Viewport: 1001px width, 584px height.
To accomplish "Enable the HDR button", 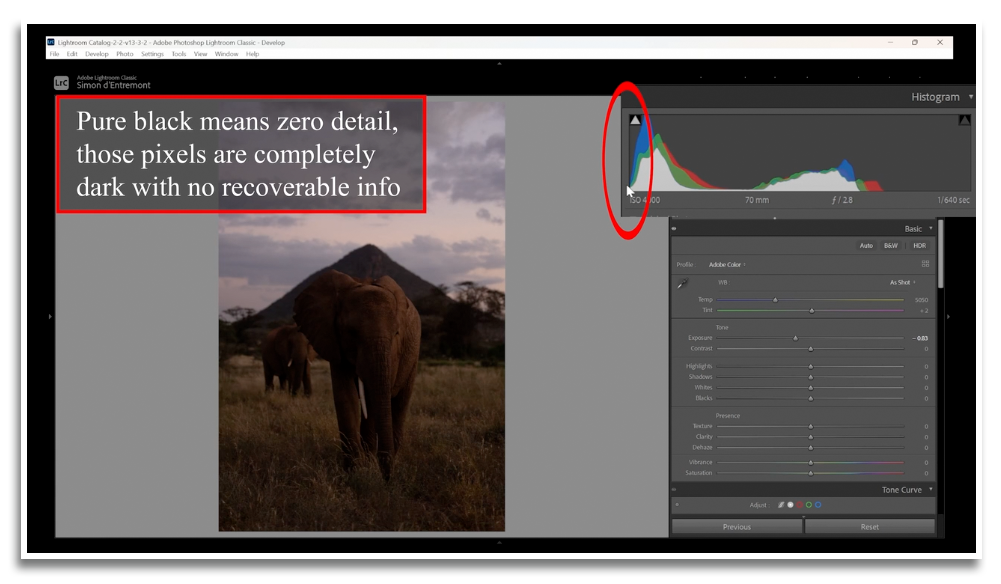I will pos(919,246).
